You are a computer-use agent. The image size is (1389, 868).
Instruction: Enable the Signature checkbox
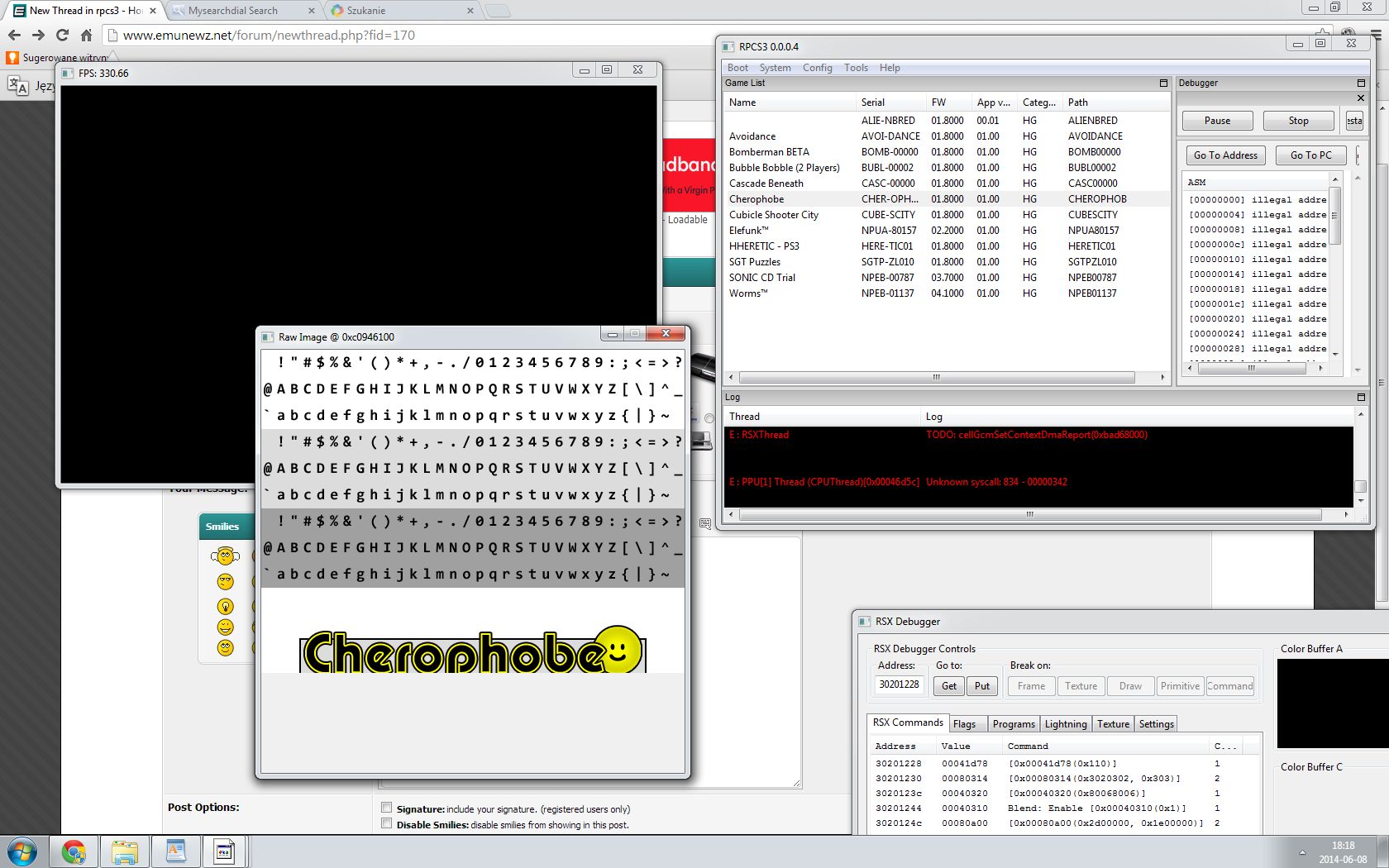(x=386, y=808)
